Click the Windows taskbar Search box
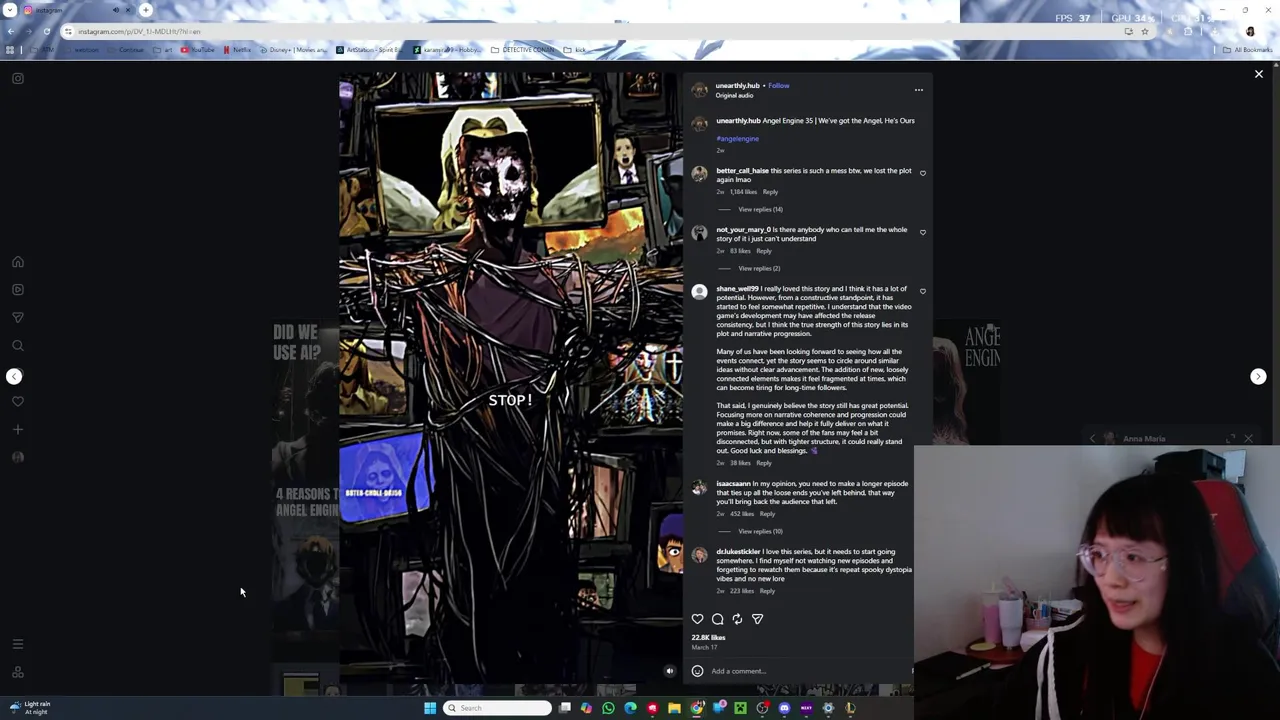Screen dimensions: 1280x720 pos(497,708)
